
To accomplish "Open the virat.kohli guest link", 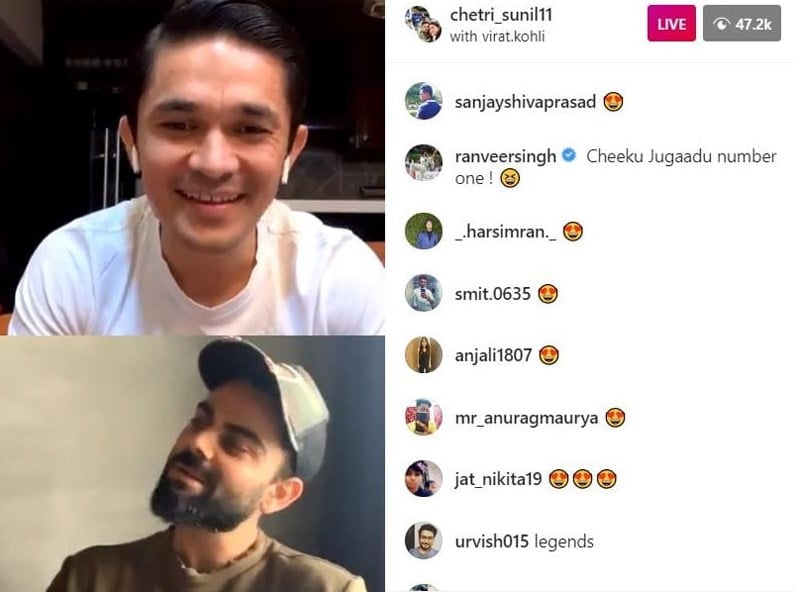I will pyautogui.click(x=514, y=36).
